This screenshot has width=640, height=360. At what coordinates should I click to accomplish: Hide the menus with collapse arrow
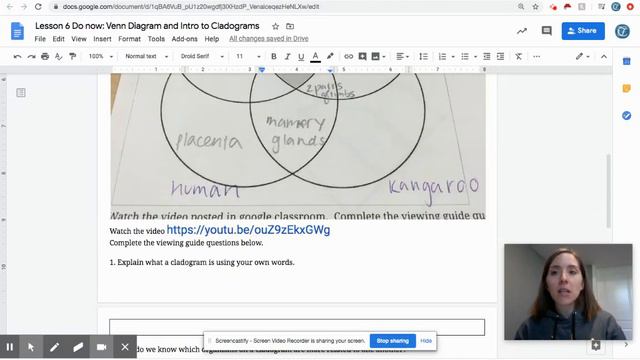click(x=604, y=57)
